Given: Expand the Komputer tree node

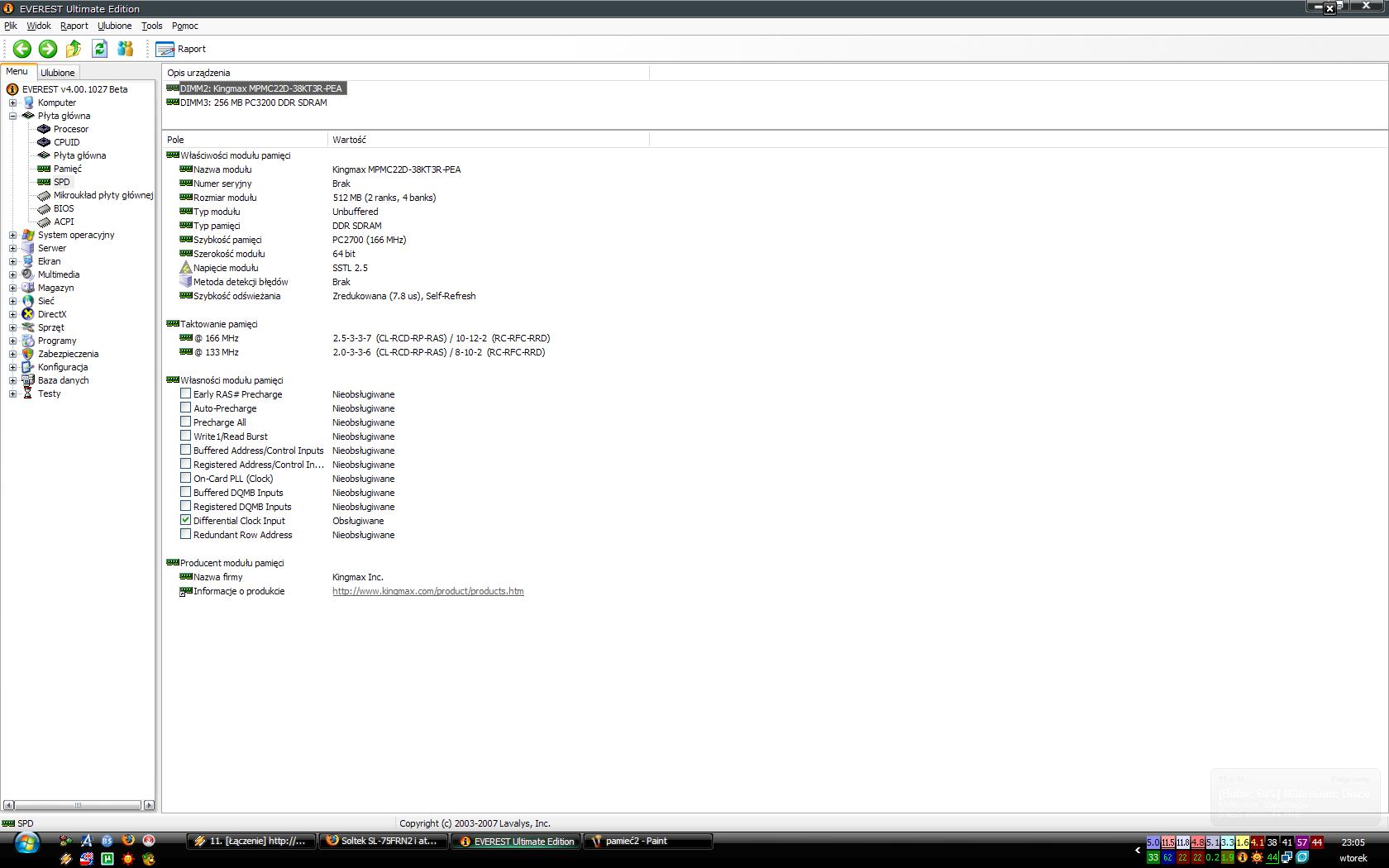Looking at the screenshot, I should pyautogui.click(x=12, y=103).
